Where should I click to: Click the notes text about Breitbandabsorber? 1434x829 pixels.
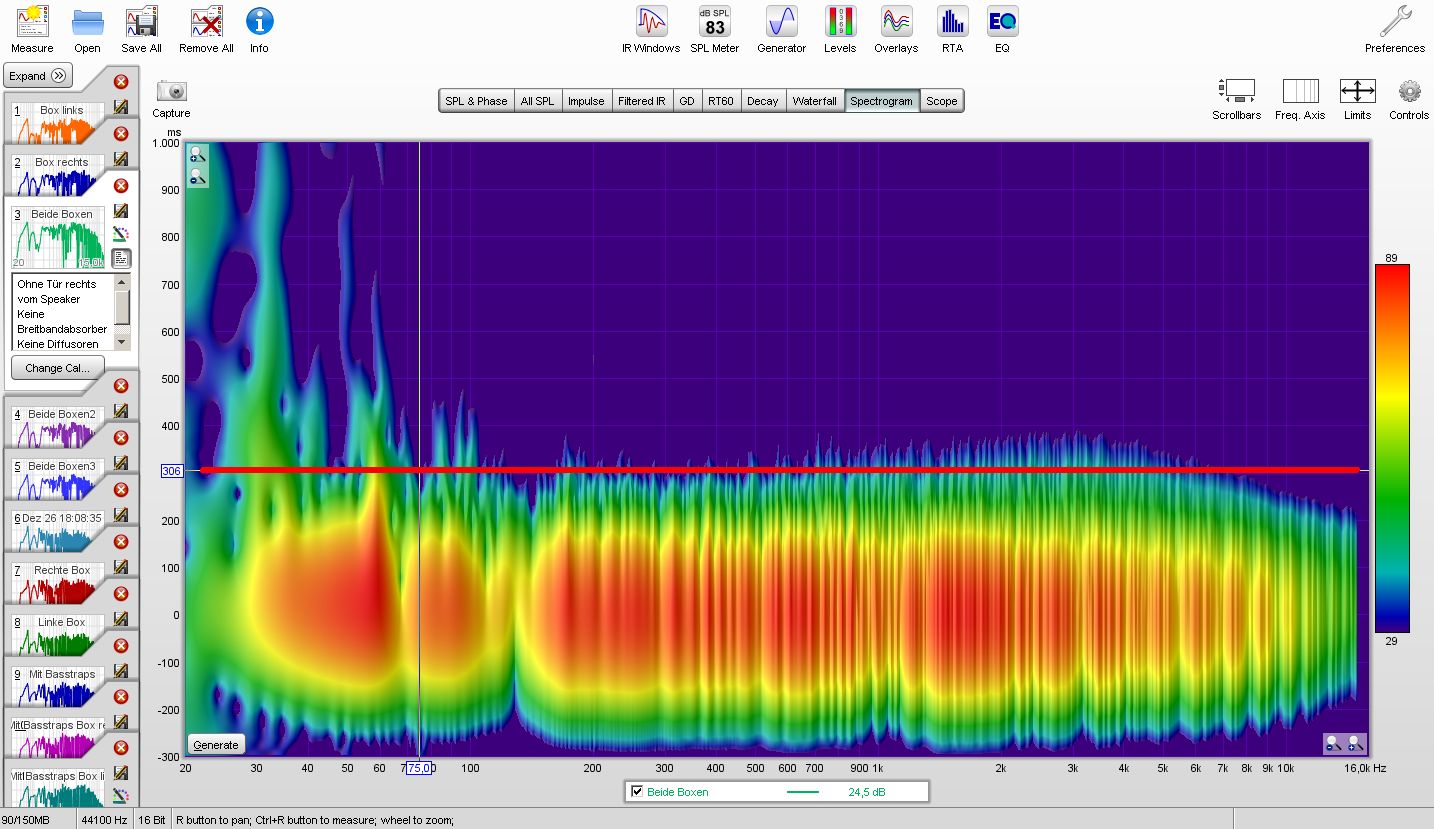click(x=62, y=329)
